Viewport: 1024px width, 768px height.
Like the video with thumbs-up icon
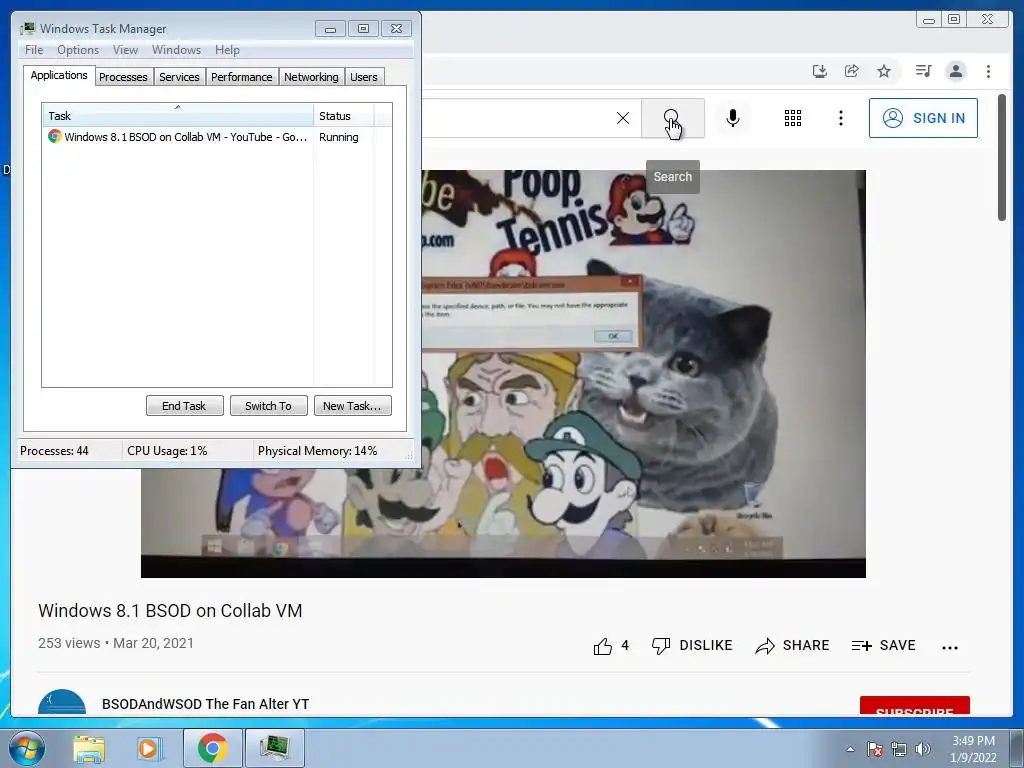point(603,646)
